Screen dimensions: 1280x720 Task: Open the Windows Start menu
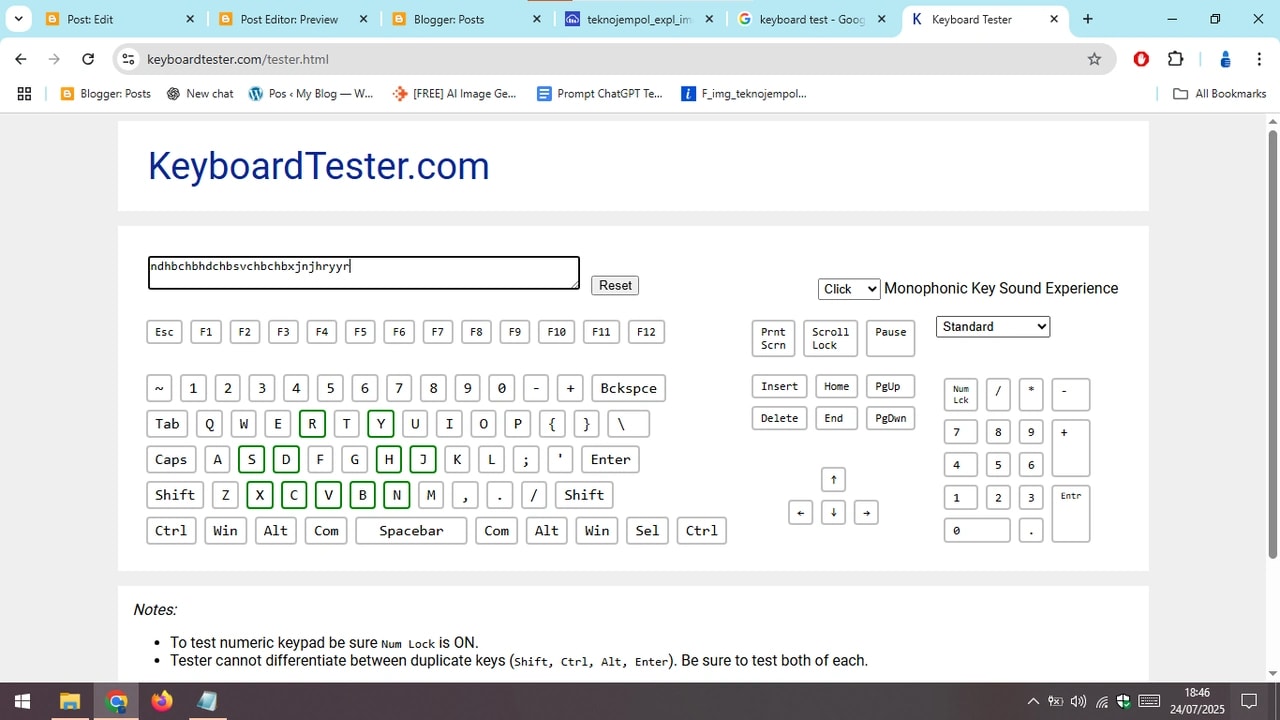[x=22, y=701]
